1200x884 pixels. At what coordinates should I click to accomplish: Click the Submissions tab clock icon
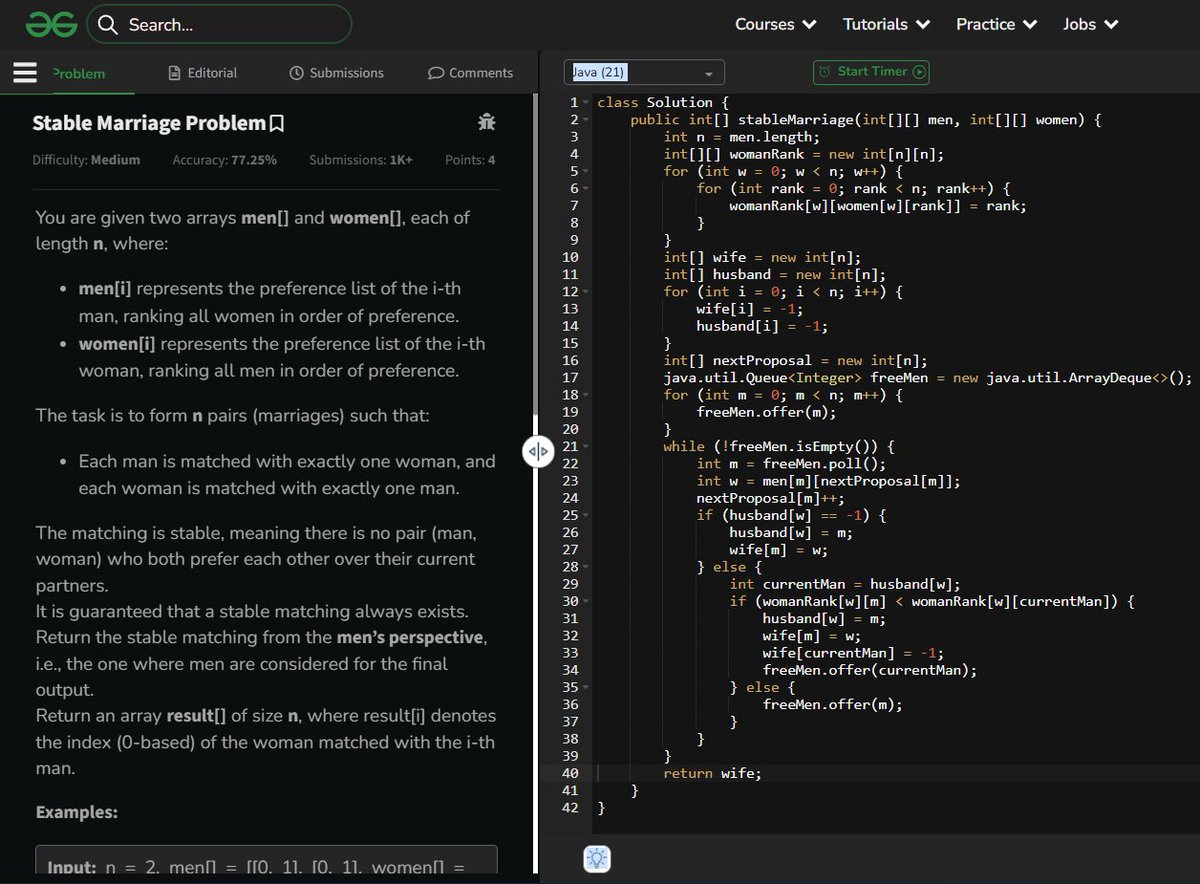(296, 73)
